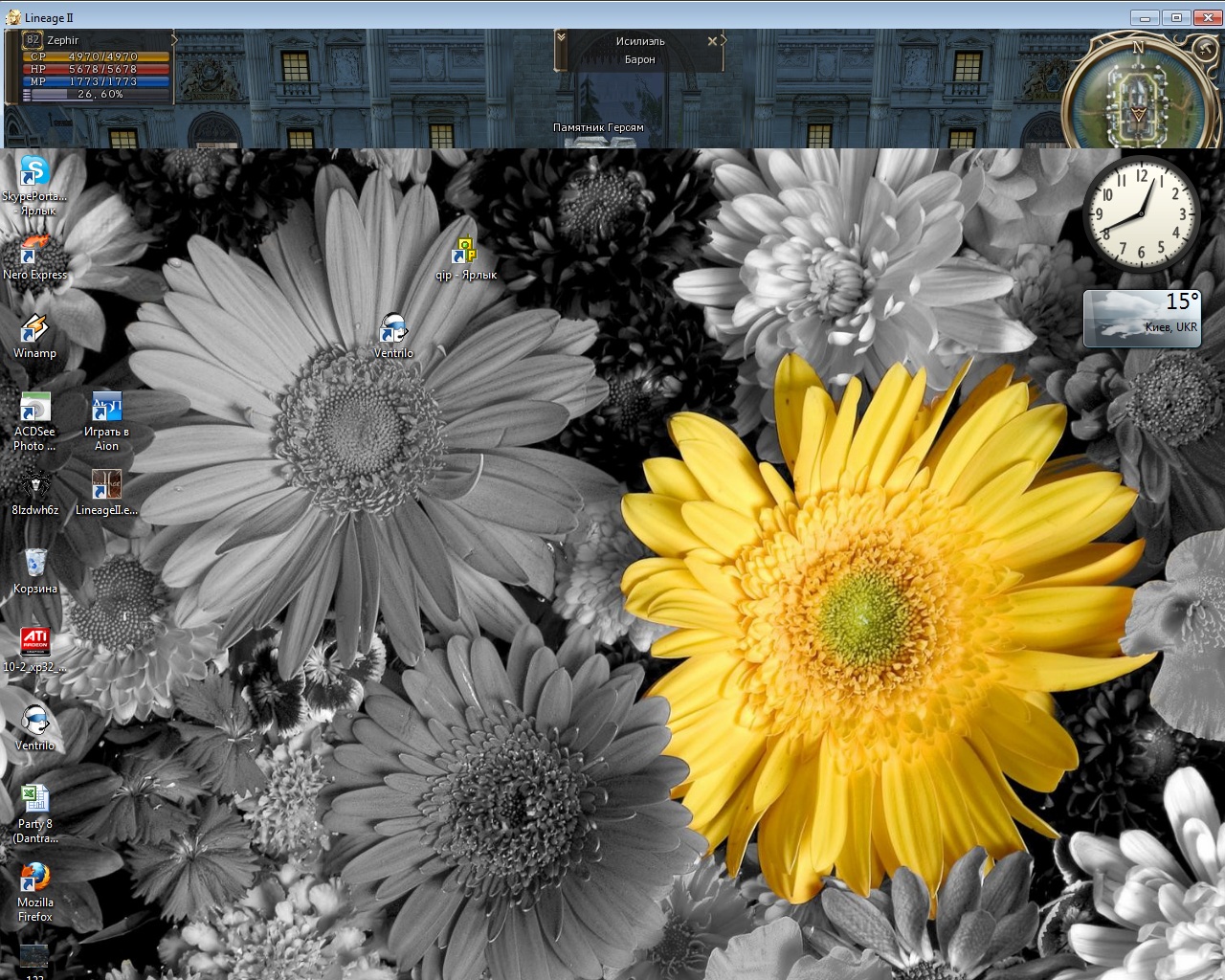Select the ATI 10-2_xp32 driver file

pos(34,650)
